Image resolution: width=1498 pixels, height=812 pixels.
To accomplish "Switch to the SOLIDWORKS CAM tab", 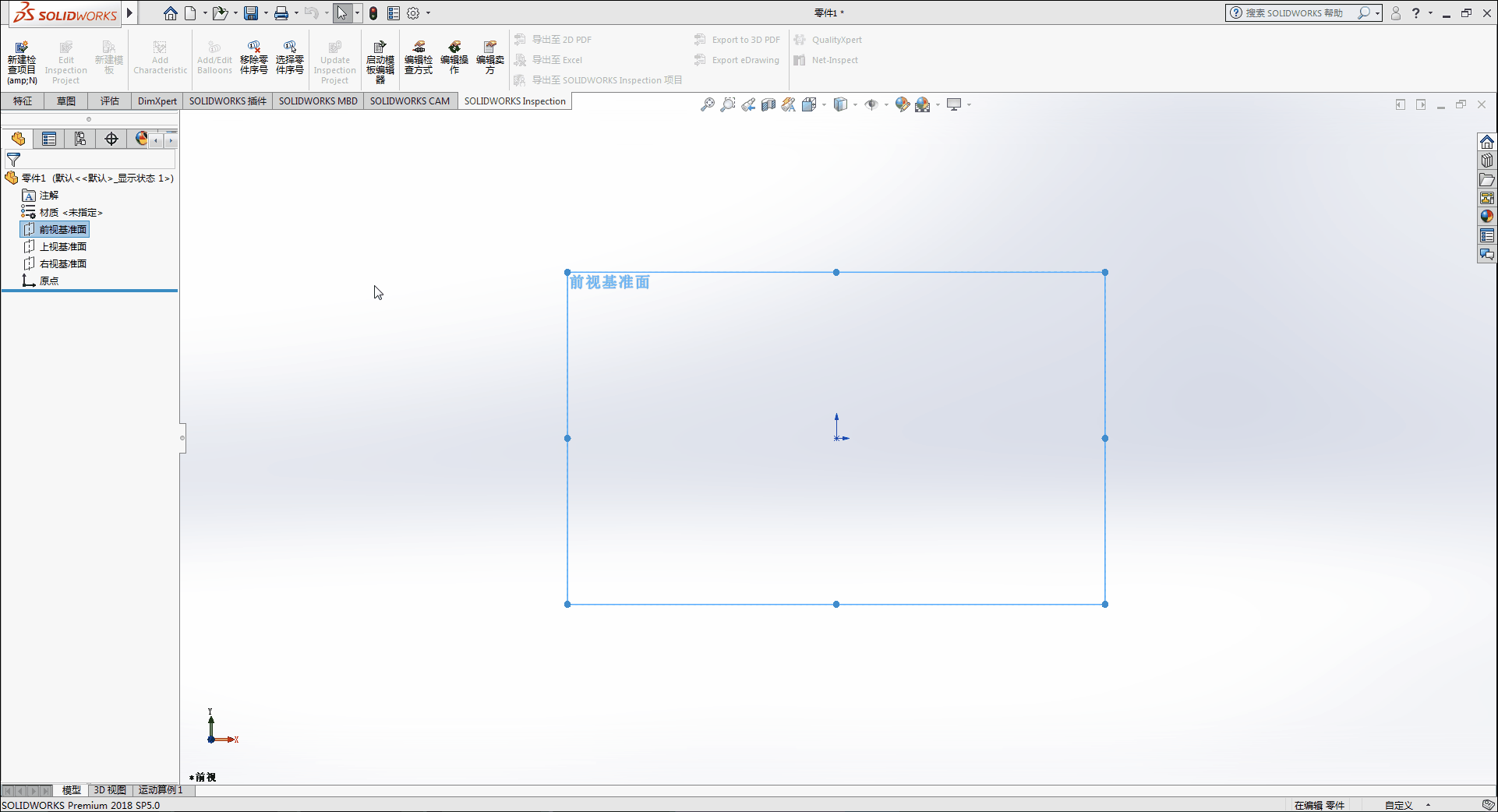I will [410, 101].
